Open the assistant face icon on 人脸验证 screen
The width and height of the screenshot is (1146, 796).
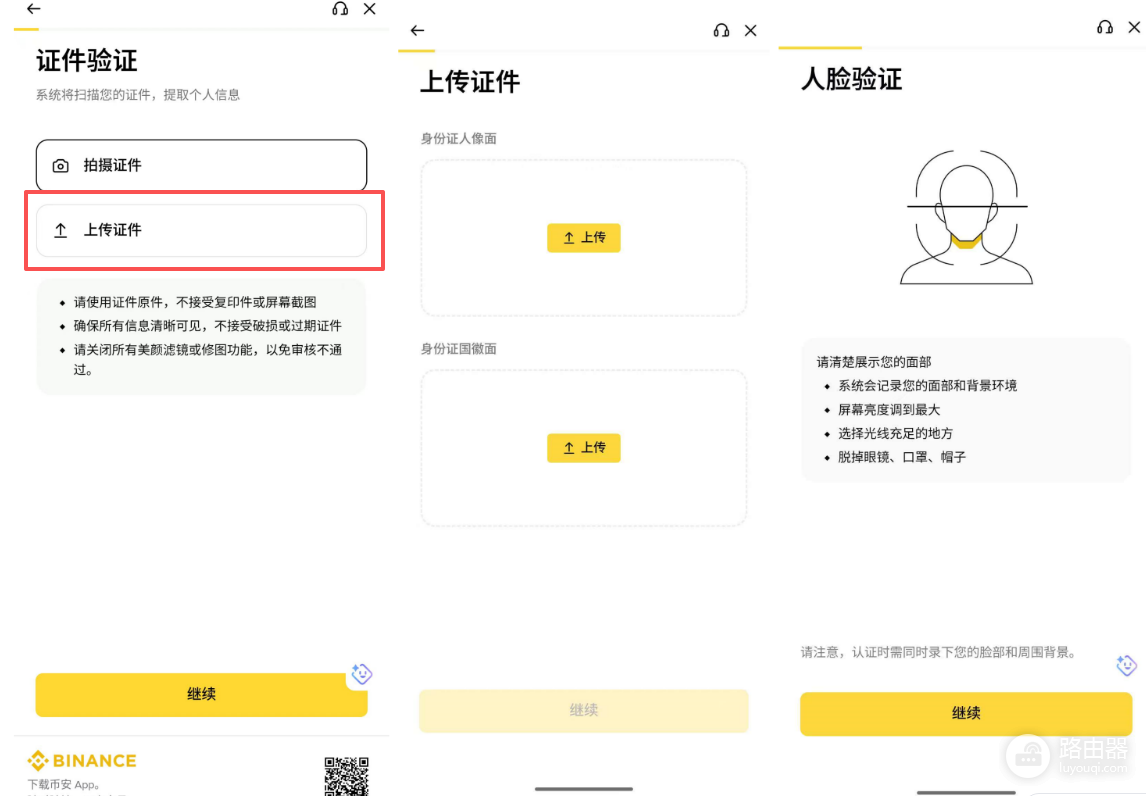tap(1126, 665)
